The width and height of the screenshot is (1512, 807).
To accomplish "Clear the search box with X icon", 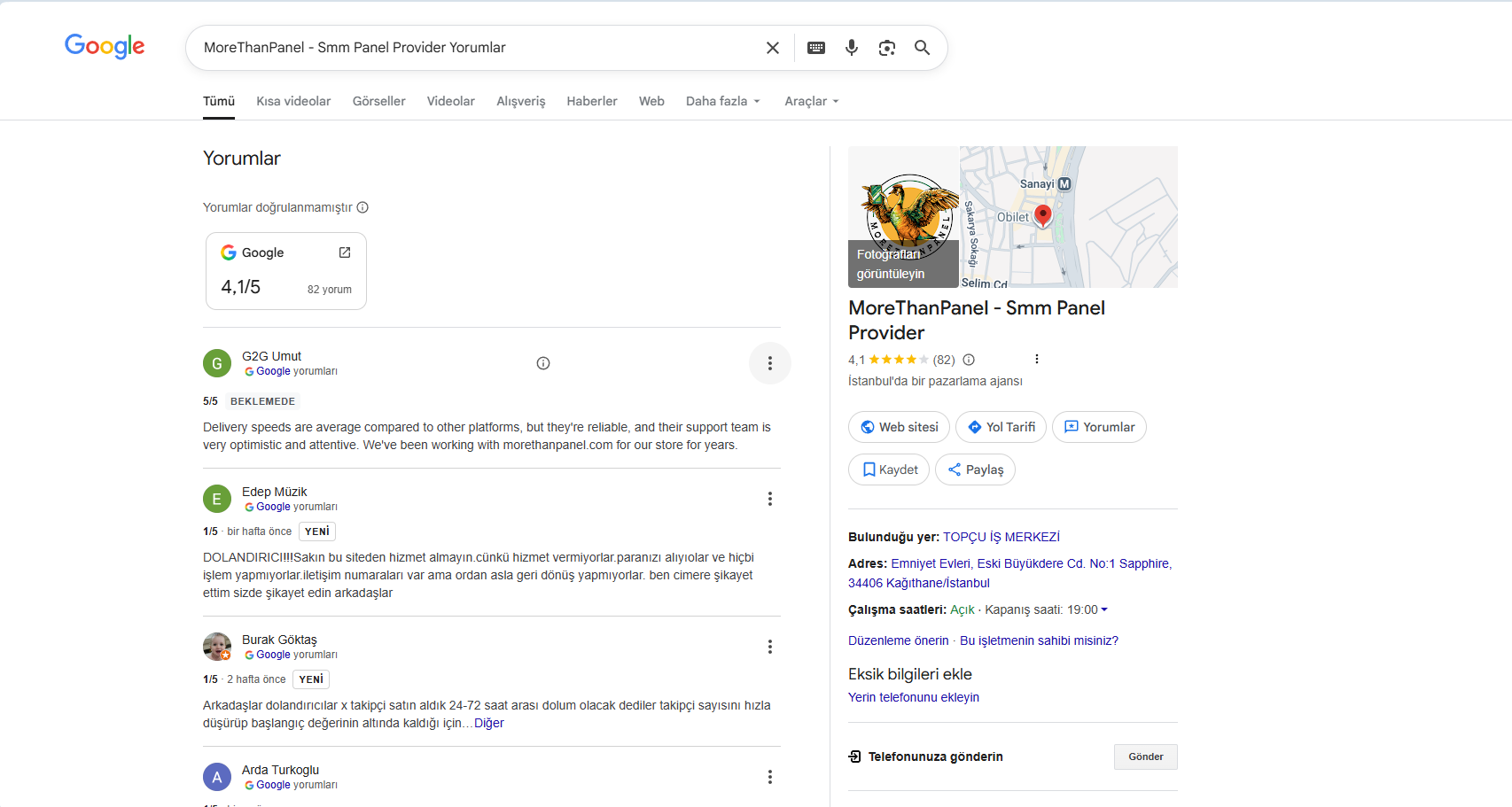I will (x=773, y=48).
